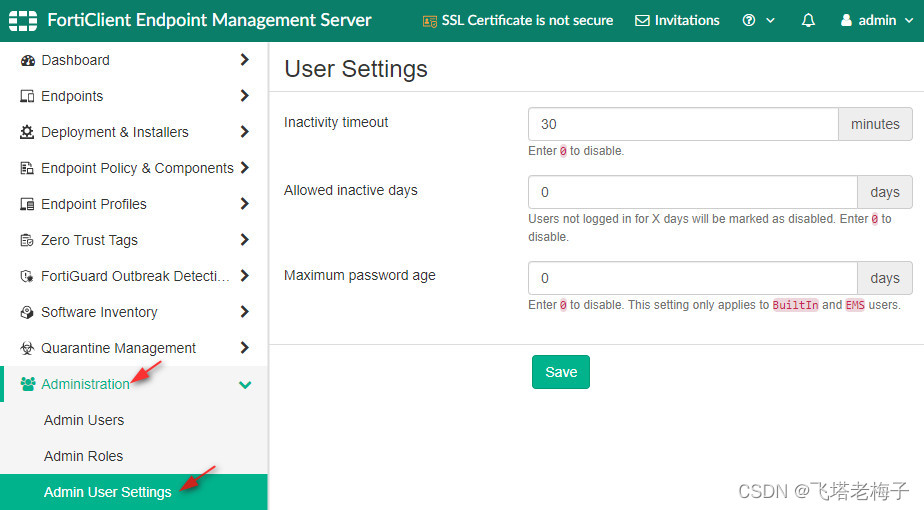Expand the Dashboard menu chevron
924x510 pixels.
coord(245,60)
